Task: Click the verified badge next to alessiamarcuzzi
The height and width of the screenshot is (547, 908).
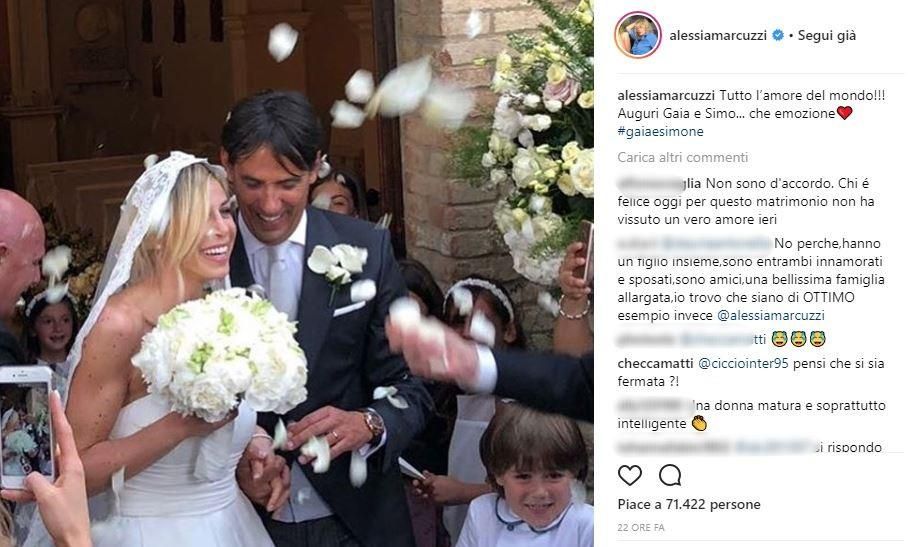Action: (x=778, y=35)
